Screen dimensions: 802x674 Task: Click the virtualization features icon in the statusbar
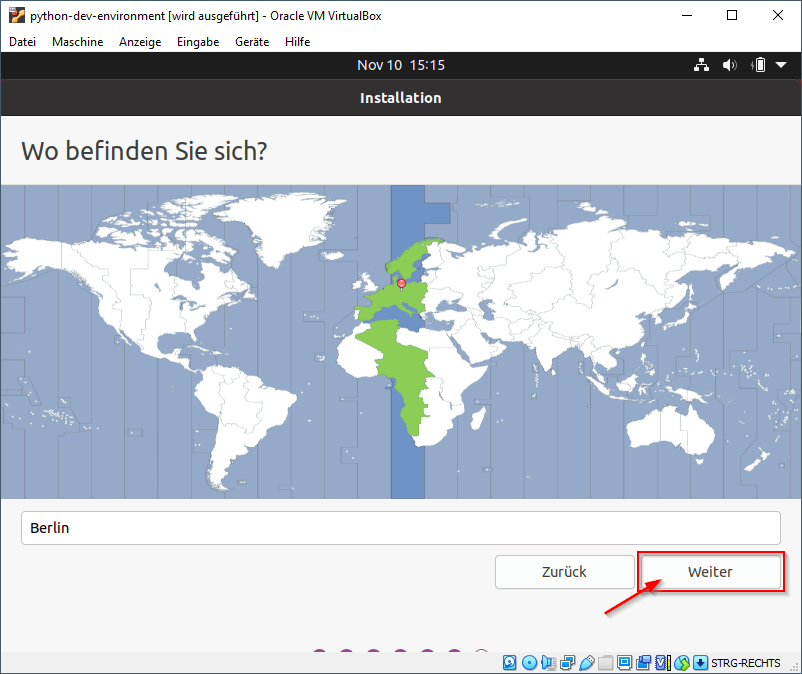pyautogui.click(x=662, y=663)
